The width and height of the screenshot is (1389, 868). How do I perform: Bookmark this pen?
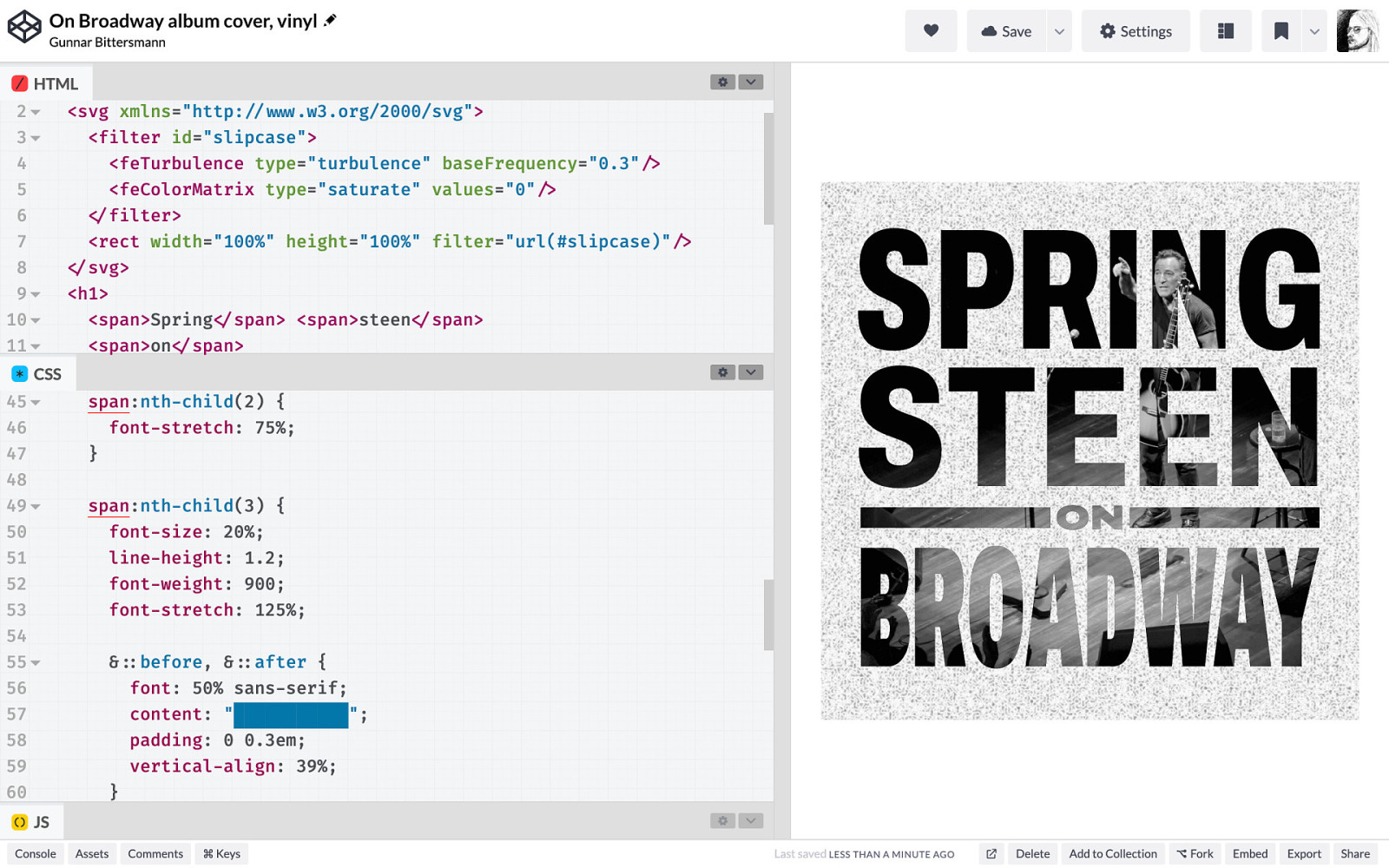(1280, 31)
